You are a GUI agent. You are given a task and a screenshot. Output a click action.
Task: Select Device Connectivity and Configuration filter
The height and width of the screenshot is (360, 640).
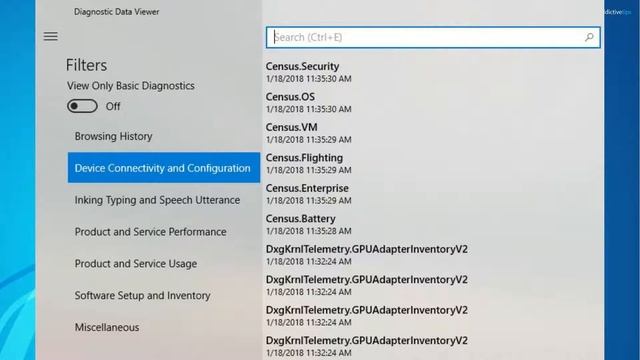164,168
